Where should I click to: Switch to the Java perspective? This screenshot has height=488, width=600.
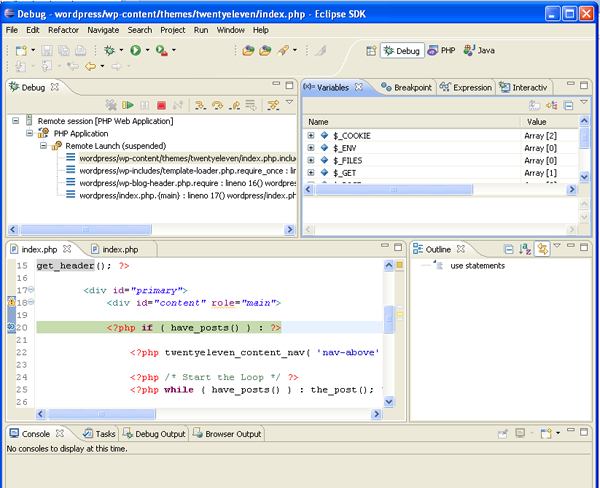point(479,51)
